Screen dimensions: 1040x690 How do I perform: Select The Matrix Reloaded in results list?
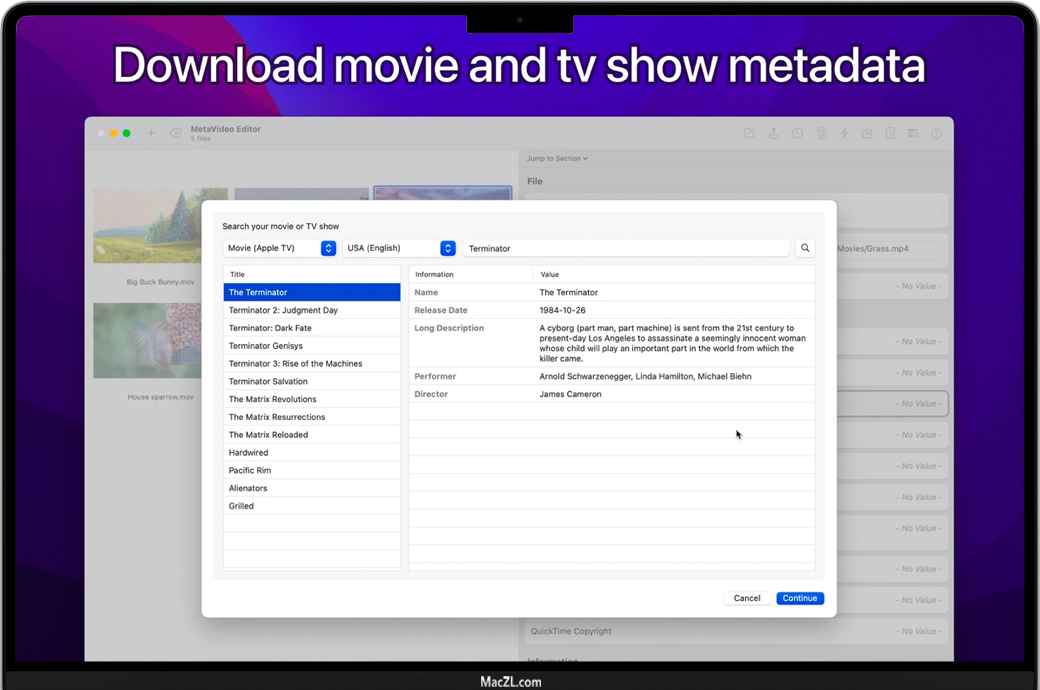pos(268,435)
